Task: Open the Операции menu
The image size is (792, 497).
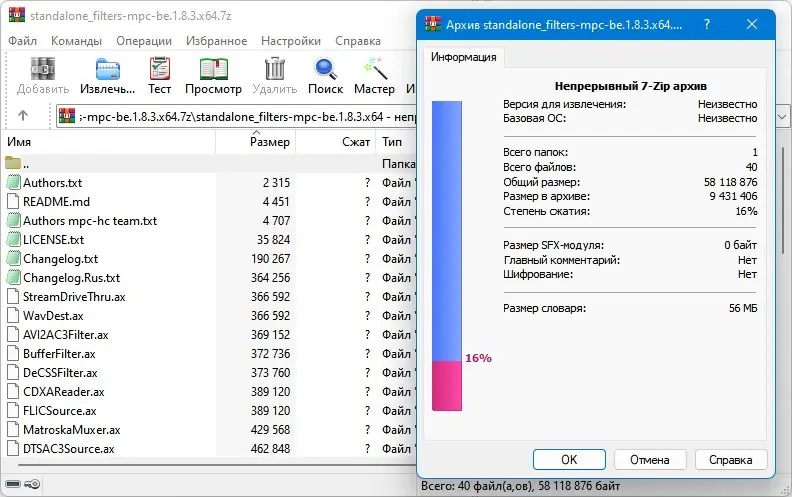Action: click(x=144, y=41)
